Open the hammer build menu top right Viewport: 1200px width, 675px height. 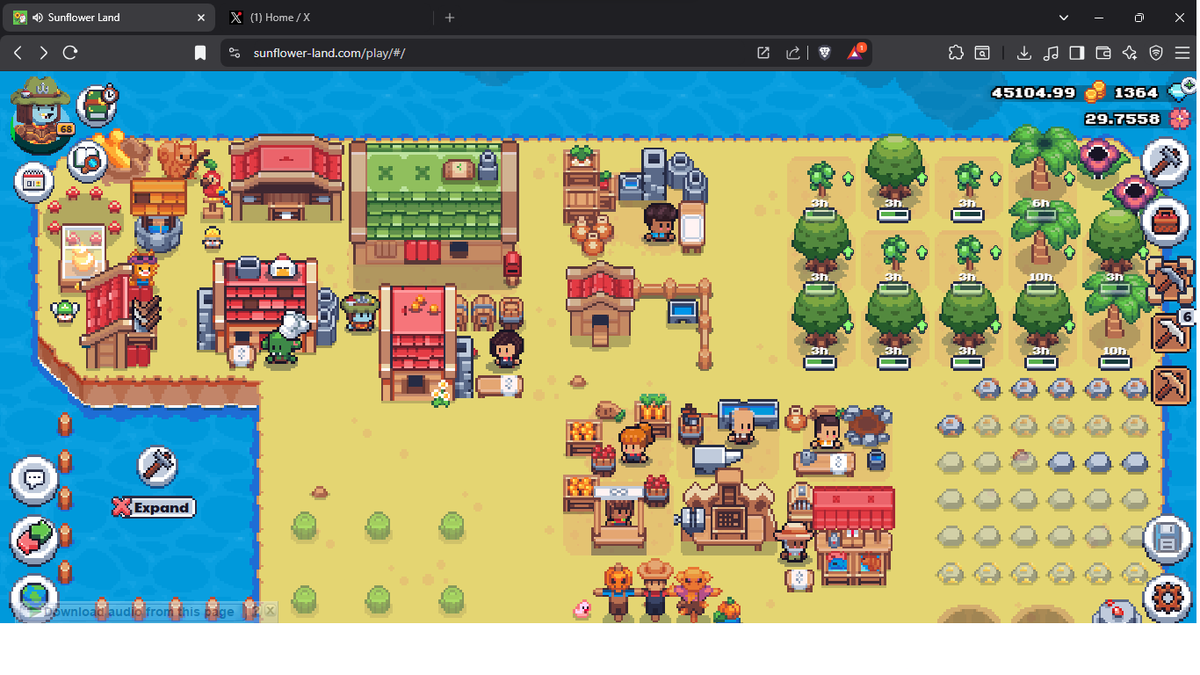point(1165,160)
